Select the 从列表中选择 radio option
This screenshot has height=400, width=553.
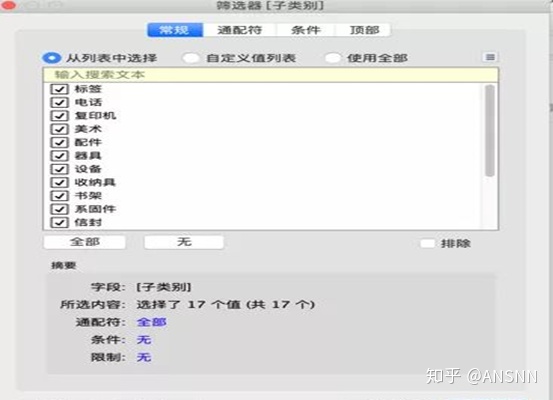coord(52,58)
